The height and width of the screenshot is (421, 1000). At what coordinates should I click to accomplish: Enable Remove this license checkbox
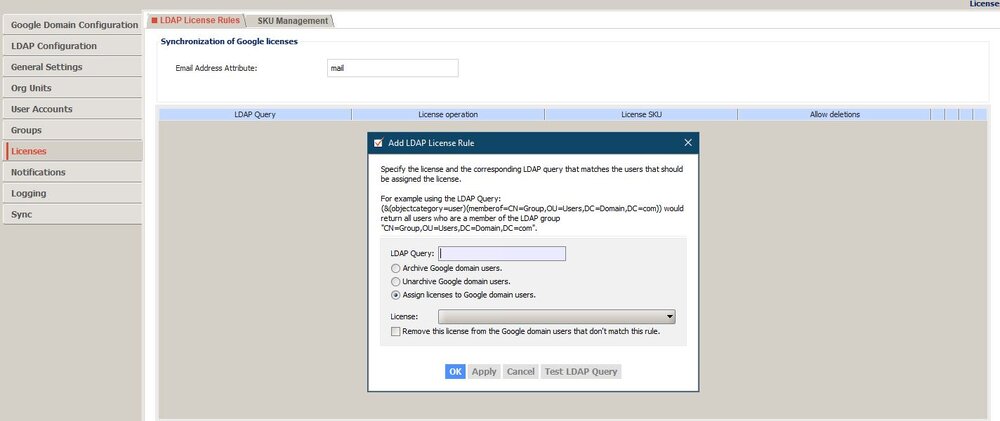pyautogui.click(x=396, y=332)
